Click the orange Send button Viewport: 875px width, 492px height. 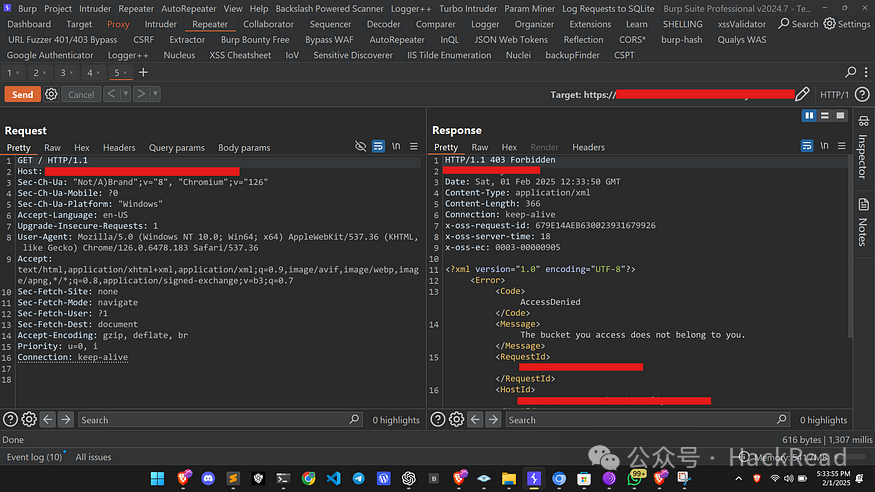(22, 94)
